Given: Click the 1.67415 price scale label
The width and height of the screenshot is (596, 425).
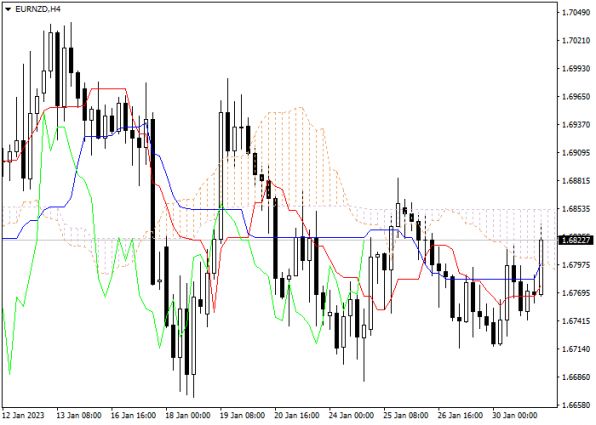Looking at the screenshot, I should [577, 321].
